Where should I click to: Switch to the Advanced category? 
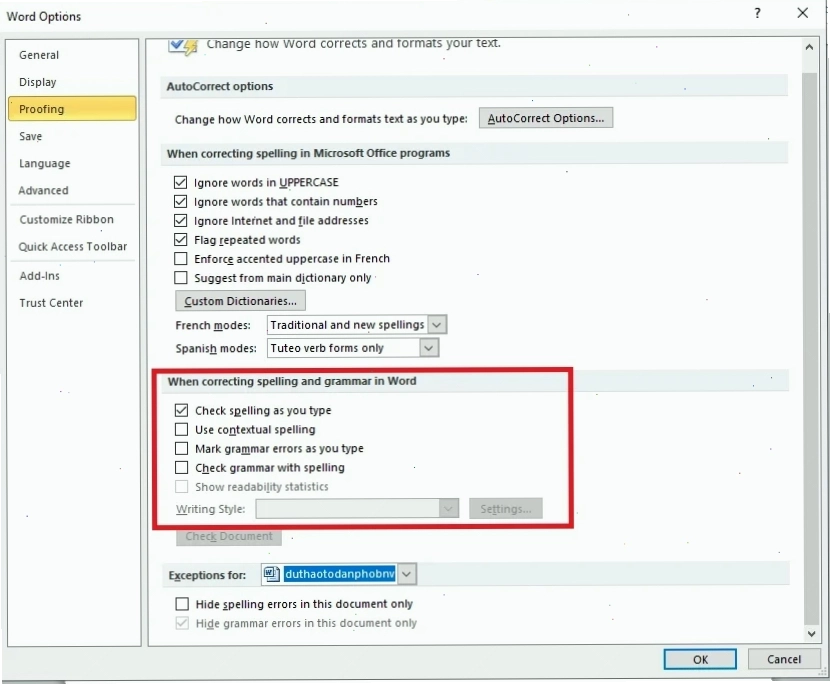43,191
